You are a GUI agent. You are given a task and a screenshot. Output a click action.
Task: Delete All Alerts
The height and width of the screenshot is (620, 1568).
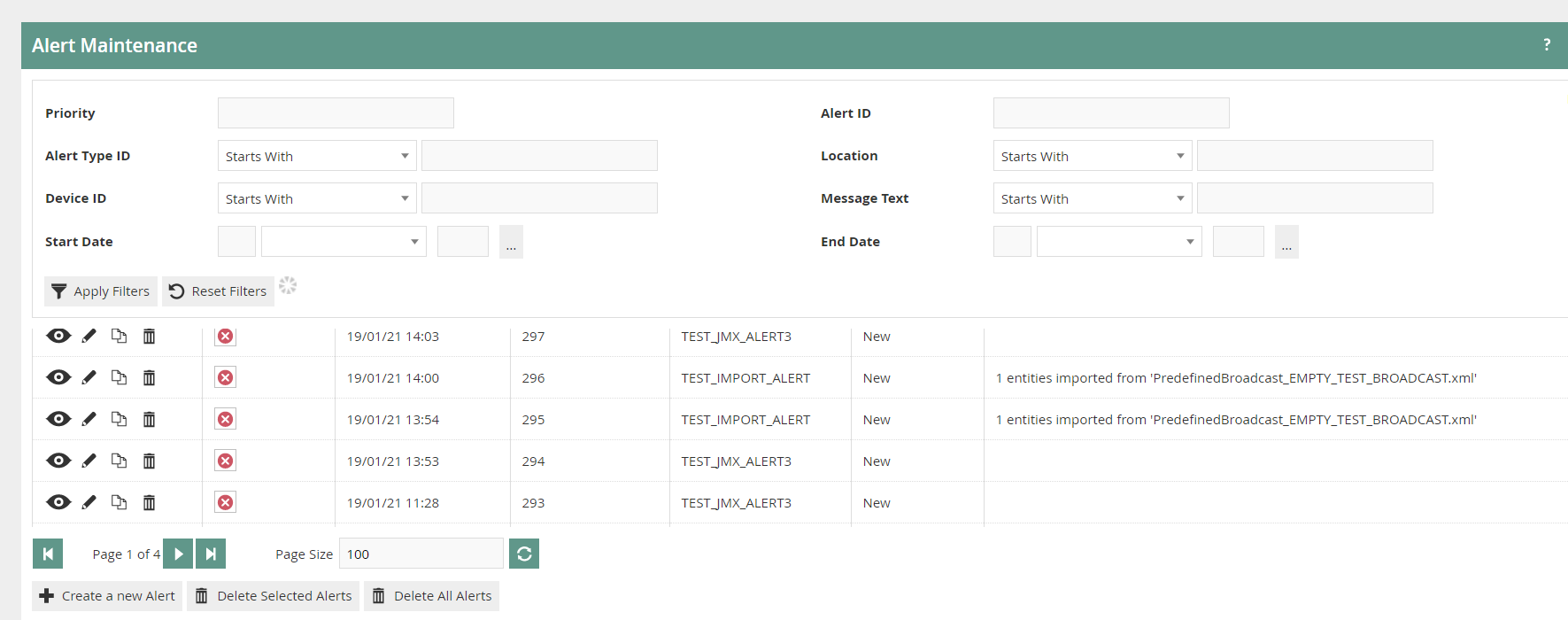431,596
